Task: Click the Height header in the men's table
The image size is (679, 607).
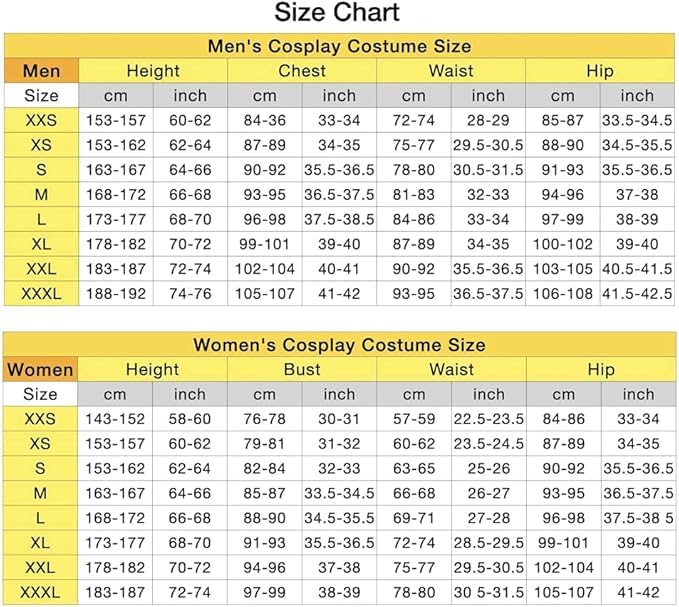Action: 153,71
